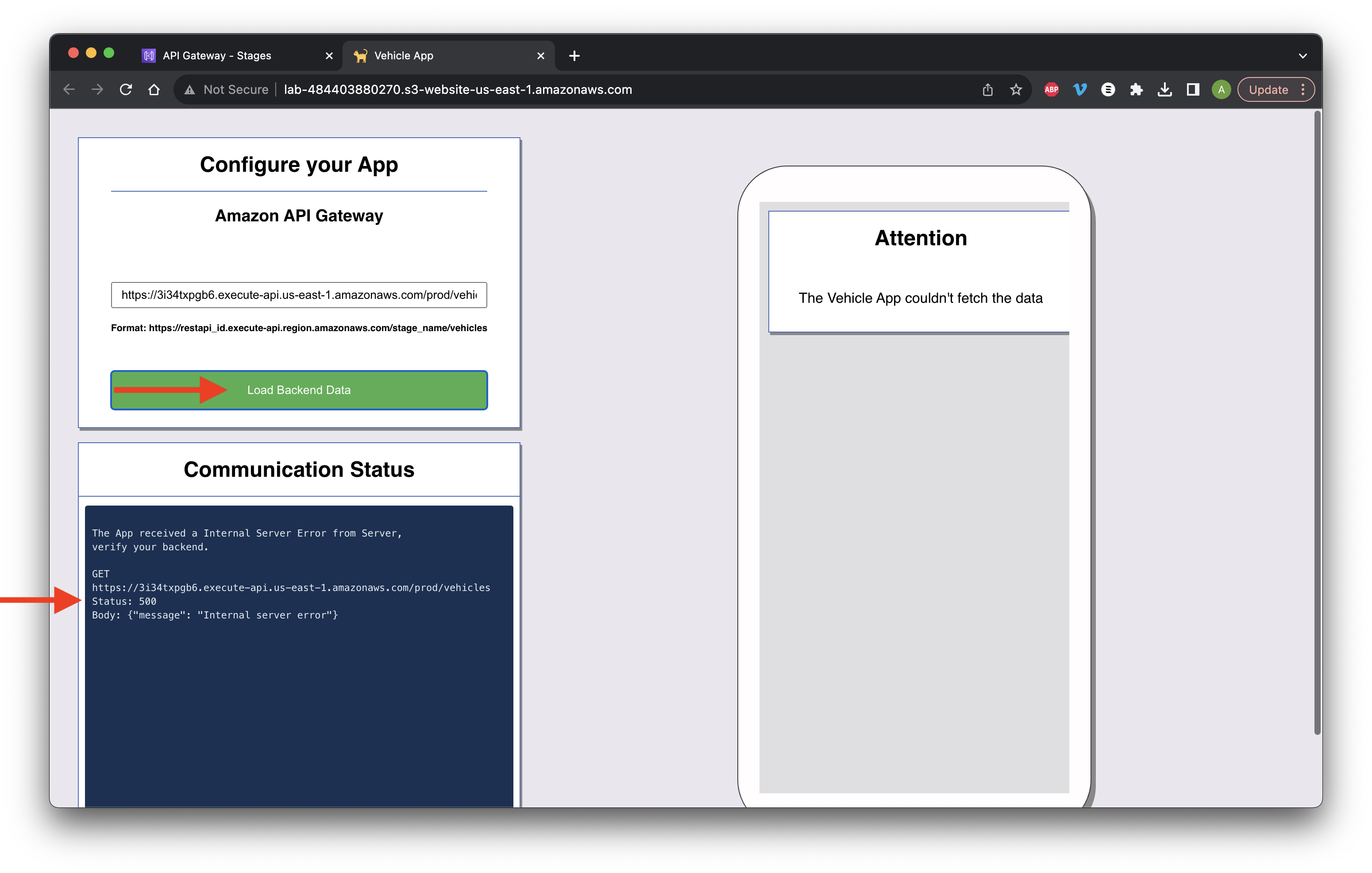Close the Vehicle App tab

tap(541, 56)
